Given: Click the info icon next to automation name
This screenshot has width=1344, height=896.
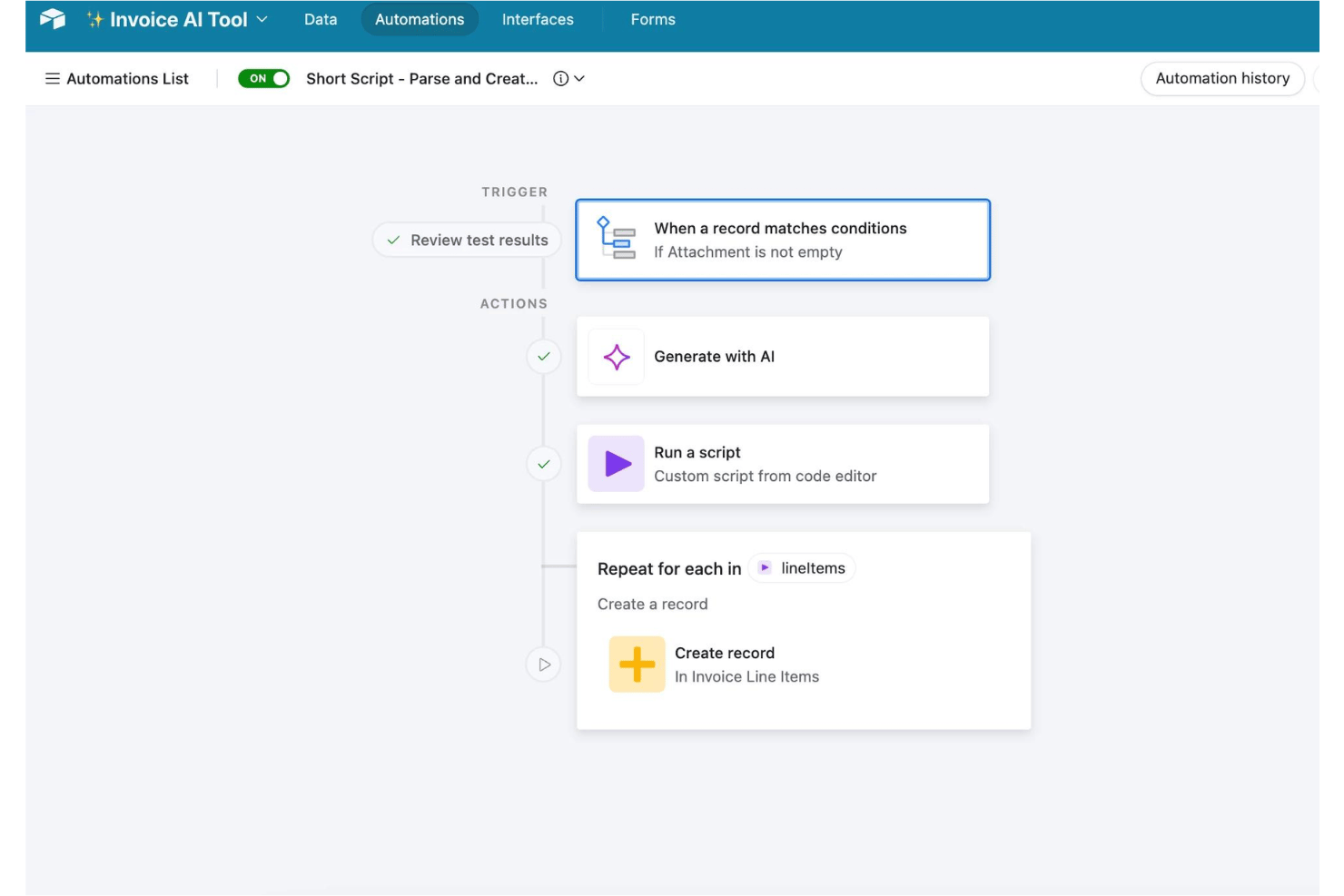Looking at the screenshot, I should point(561,79).
